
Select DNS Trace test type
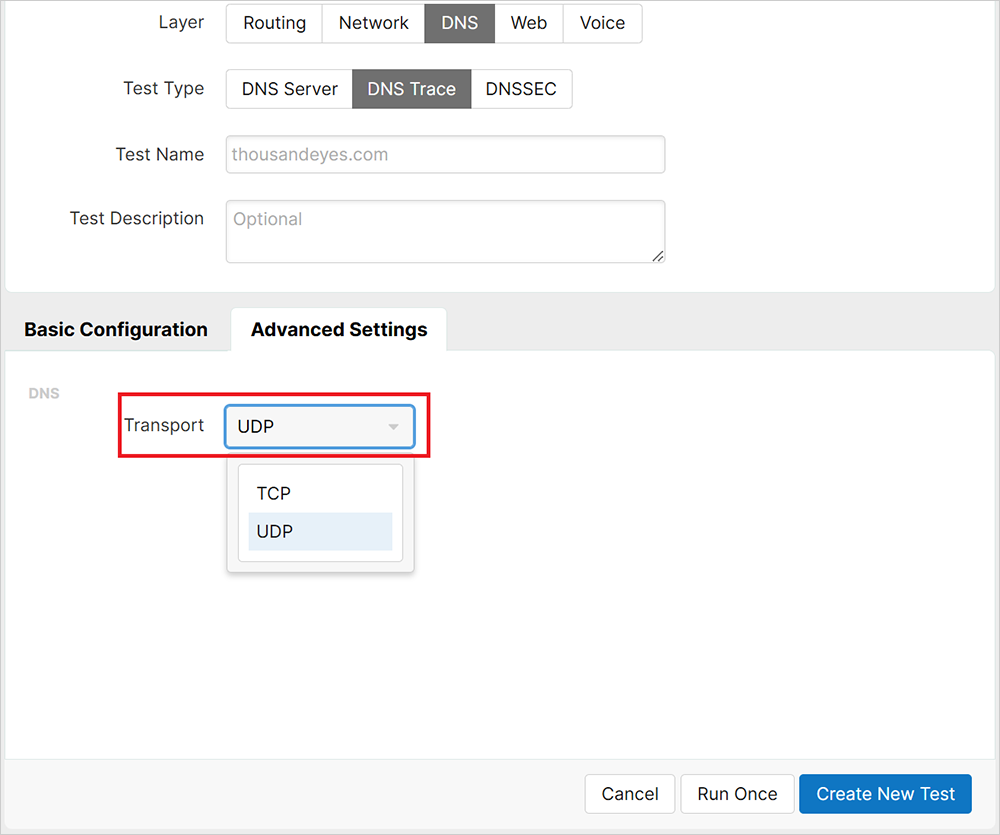[411, 89]
